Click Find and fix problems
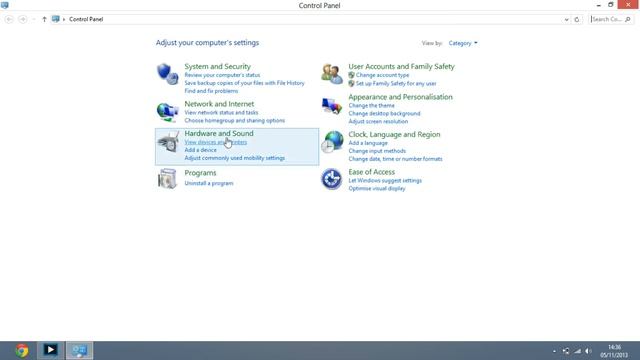The height and width of the screenshot is (360, 640). [x=211, y=91]
